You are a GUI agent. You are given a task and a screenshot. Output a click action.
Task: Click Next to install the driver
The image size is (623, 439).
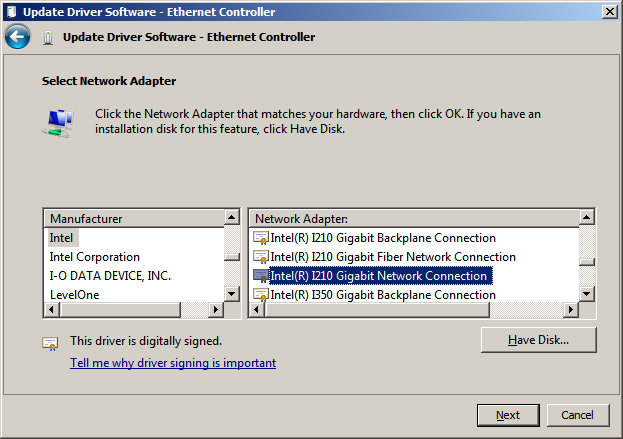coord(508,415)
